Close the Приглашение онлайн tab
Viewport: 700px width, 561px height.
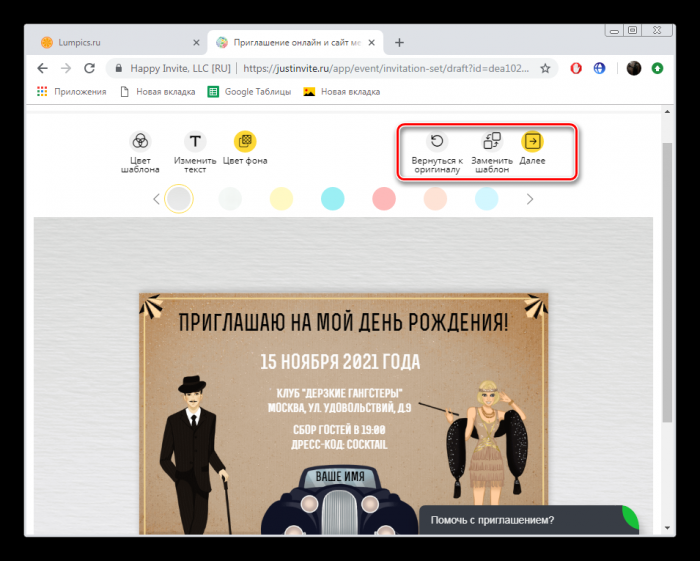point(371,42)
